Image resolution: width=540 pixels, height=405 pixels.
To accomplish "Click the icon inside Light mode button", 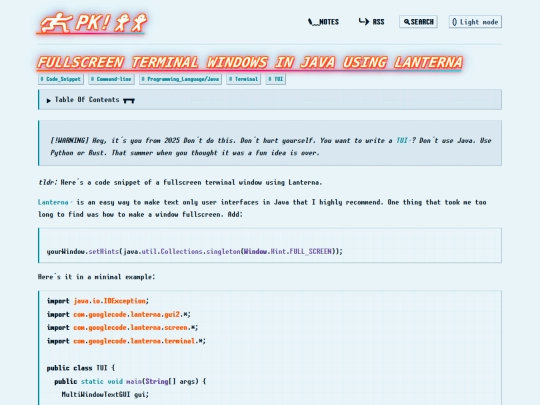I will point(455,22).
